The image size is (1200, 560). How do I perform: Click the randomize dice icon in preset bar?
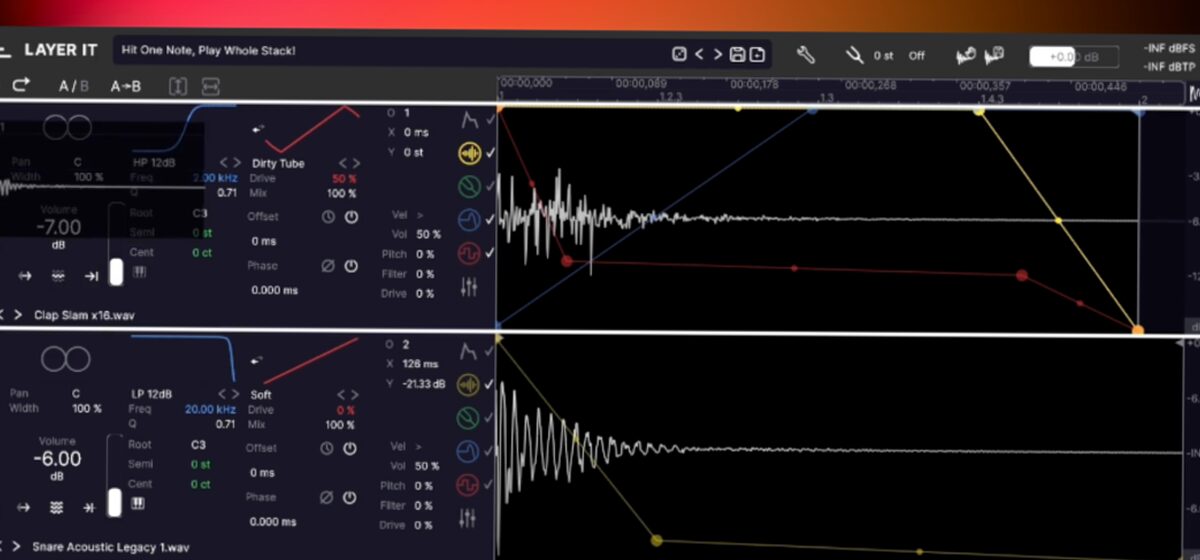point(679,55)
